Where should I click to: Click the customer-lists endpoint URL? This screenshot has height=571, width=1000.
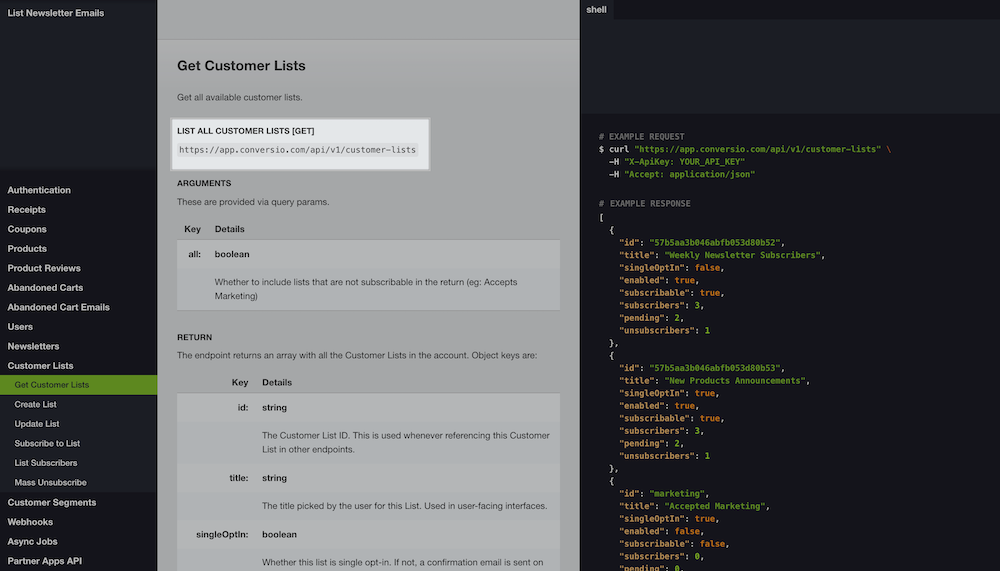tap(297, 150)
